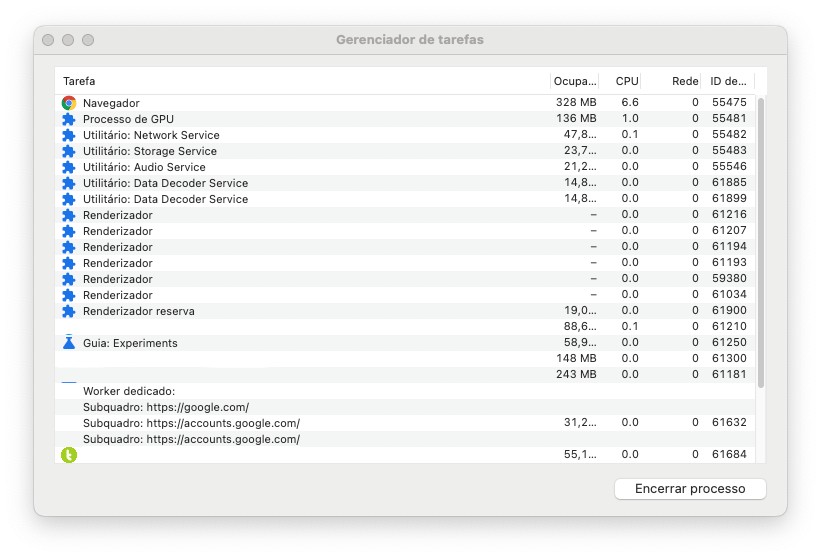The height and width of the screenshot is (558, 821).
Task: Click the ID de... column header
Action: click(727, 81)
